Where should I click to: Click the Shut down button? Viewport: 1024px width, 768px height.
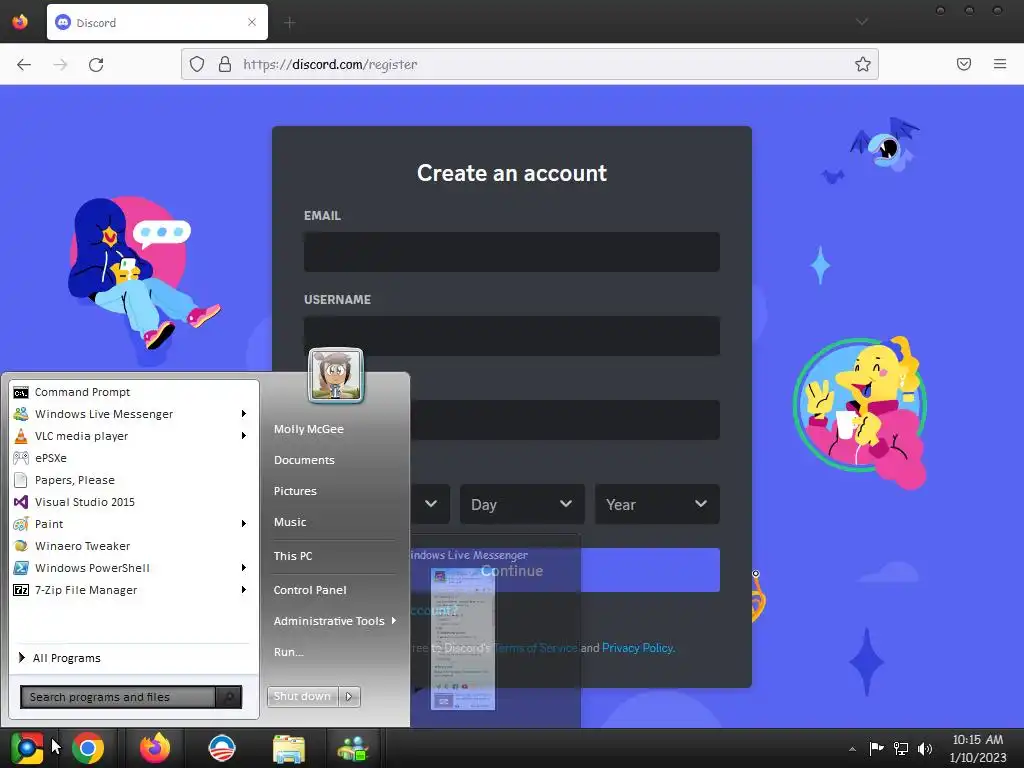[x=302, y=697]
